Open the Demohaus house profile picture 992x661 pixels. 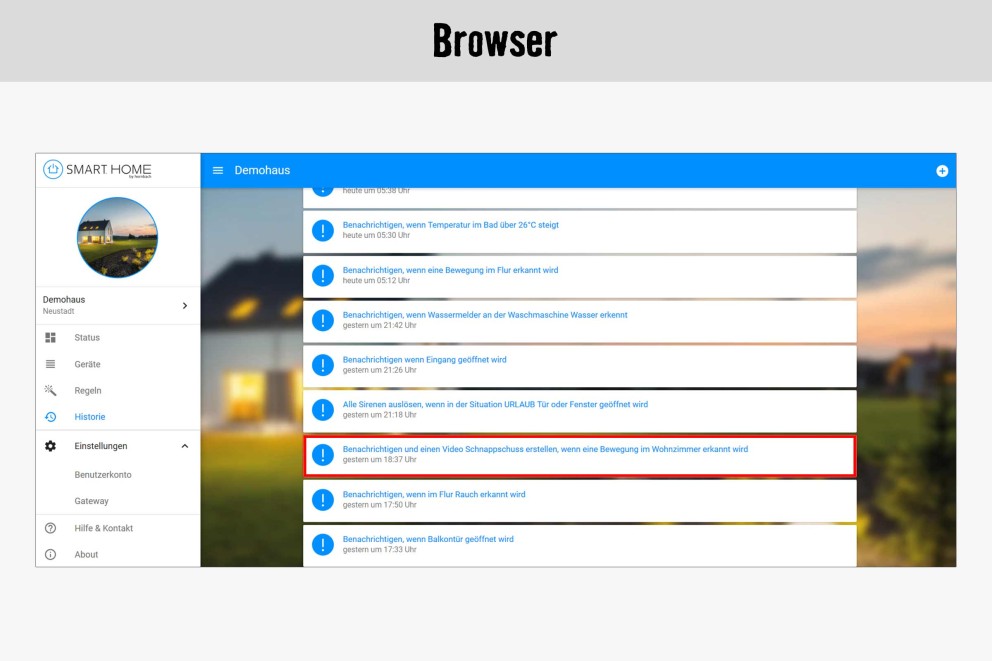tap(117, 237)
